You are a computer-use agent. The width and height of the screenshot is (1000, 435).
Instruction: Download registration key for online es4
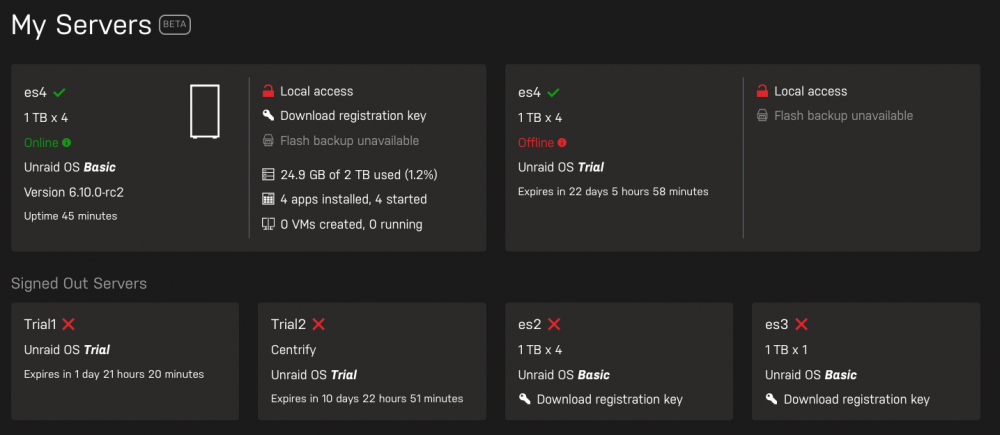tap(353, 116)
